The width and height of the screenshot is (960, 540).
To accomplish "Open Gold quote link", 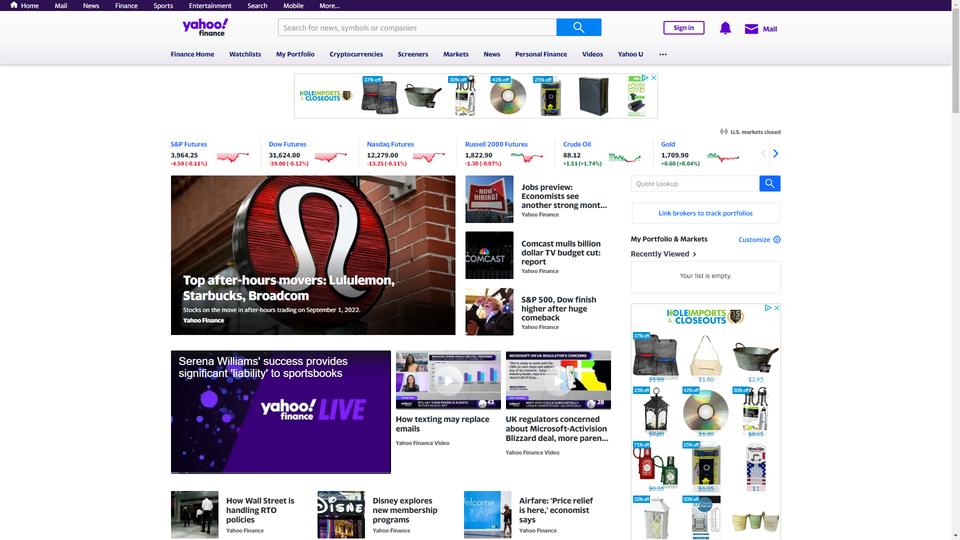I will tap(668, 144).
